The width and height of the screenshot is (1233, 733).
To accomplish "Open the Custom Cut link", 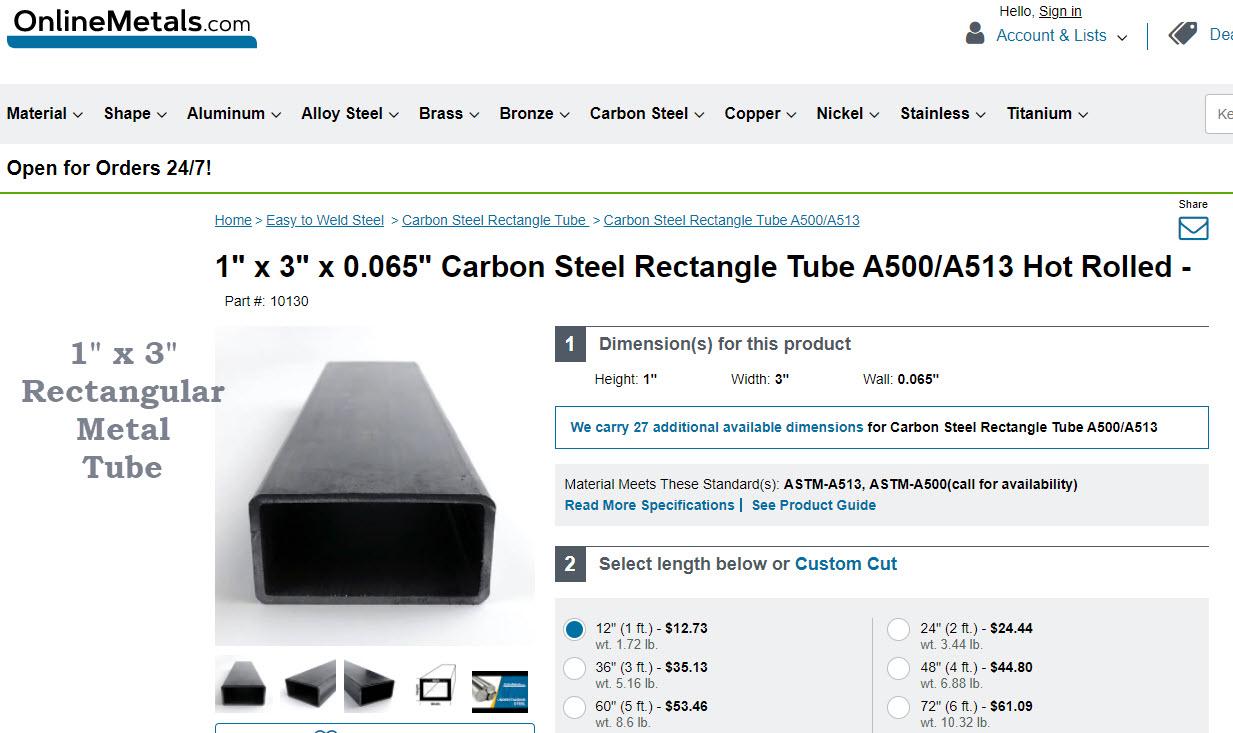I will point(845,563).
